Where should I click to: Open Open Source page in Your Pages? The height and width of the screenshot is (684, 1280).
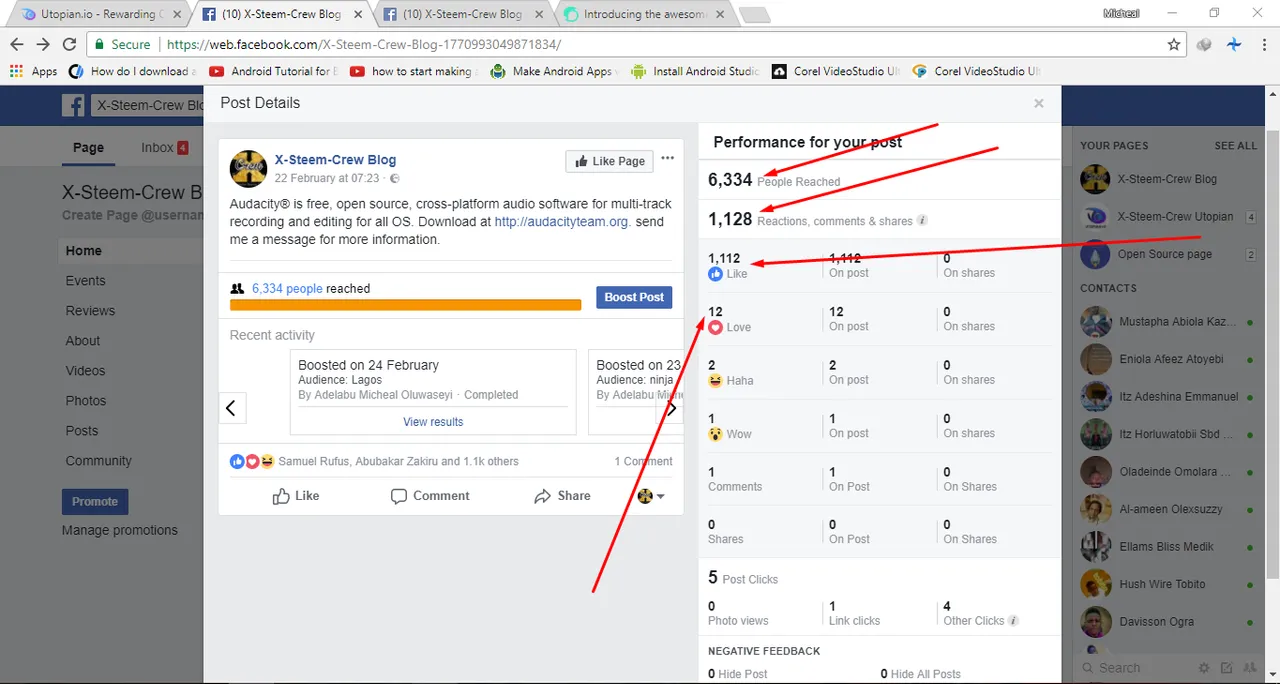tap(1168, 254)
